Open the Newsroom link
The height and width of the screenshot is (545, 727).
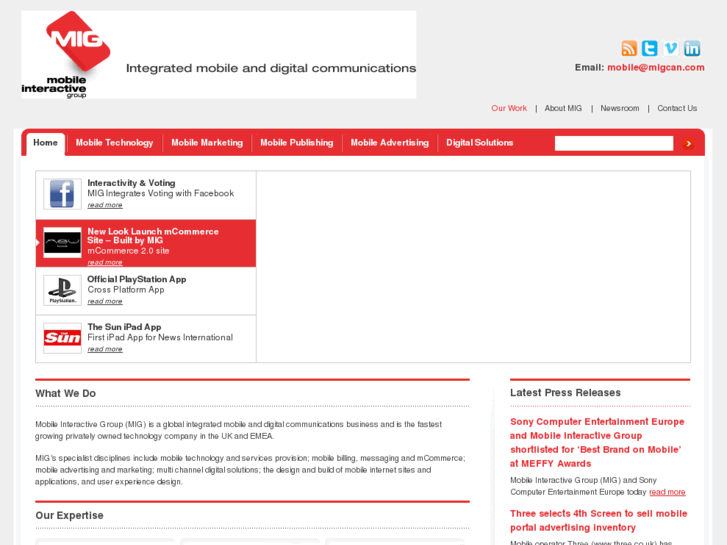[x=619, y=108]
